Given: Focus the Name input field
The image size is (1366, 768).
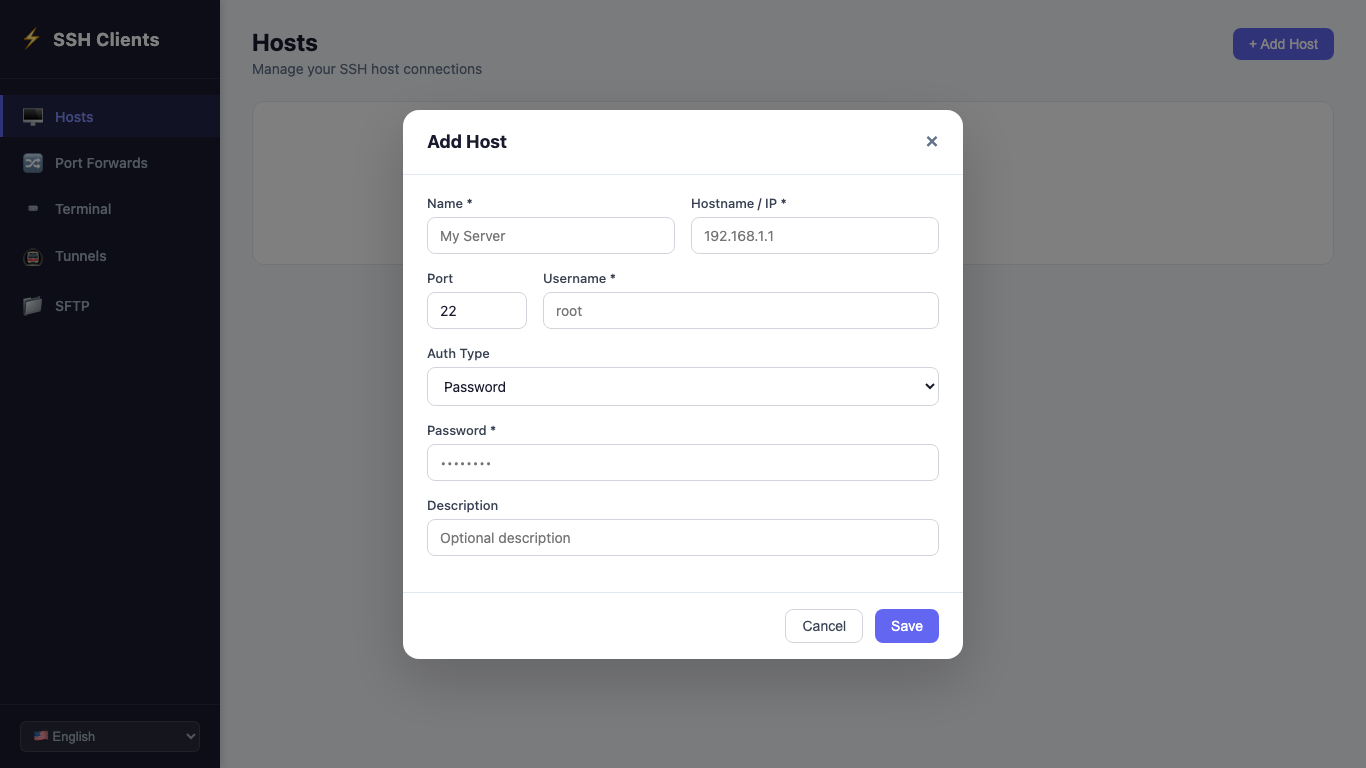Looking at the screenshot, I should coord(550,236).
